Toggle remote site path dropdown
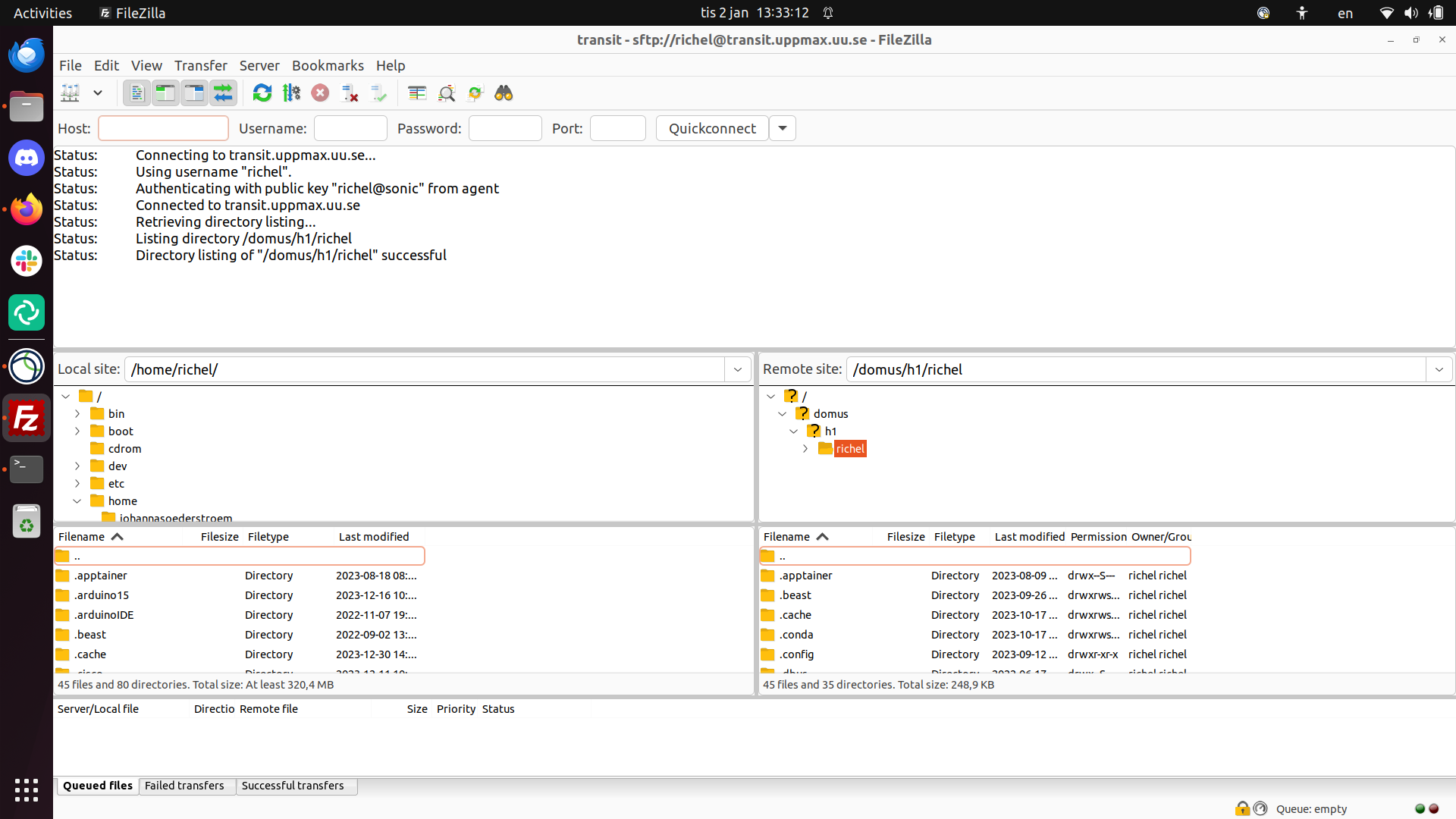Screen dimensions: 1456x819 (x=1439, y=369)
